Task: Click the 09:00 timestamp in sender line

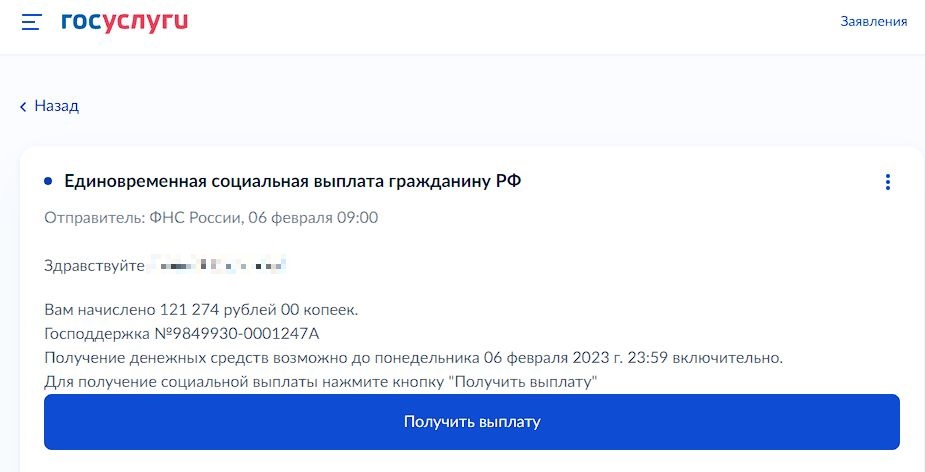Action: click(358, 217)
